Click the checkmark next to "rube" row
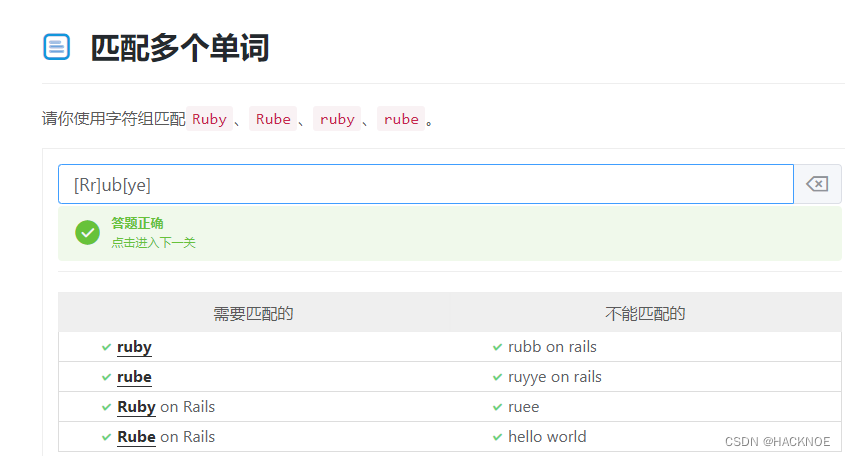Viewport: 845px width, 456px height. click(x=106, y=377)
